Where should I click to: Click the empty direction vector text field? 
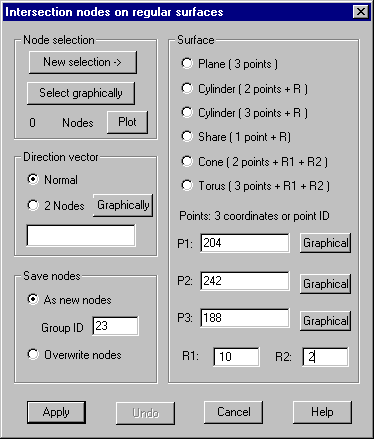coord(81,235)
